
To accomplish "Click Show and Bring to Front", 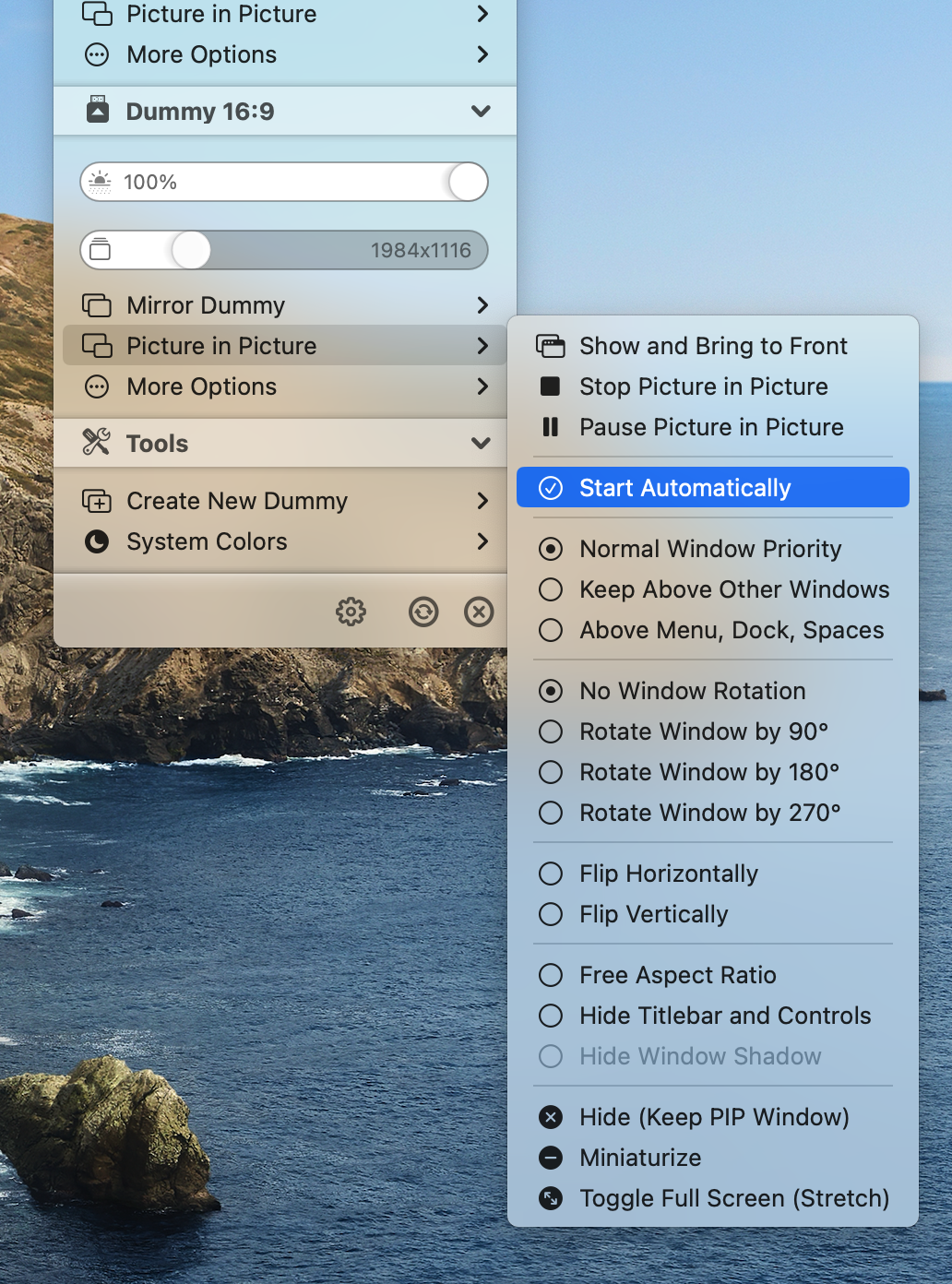I will pos(713,346).
